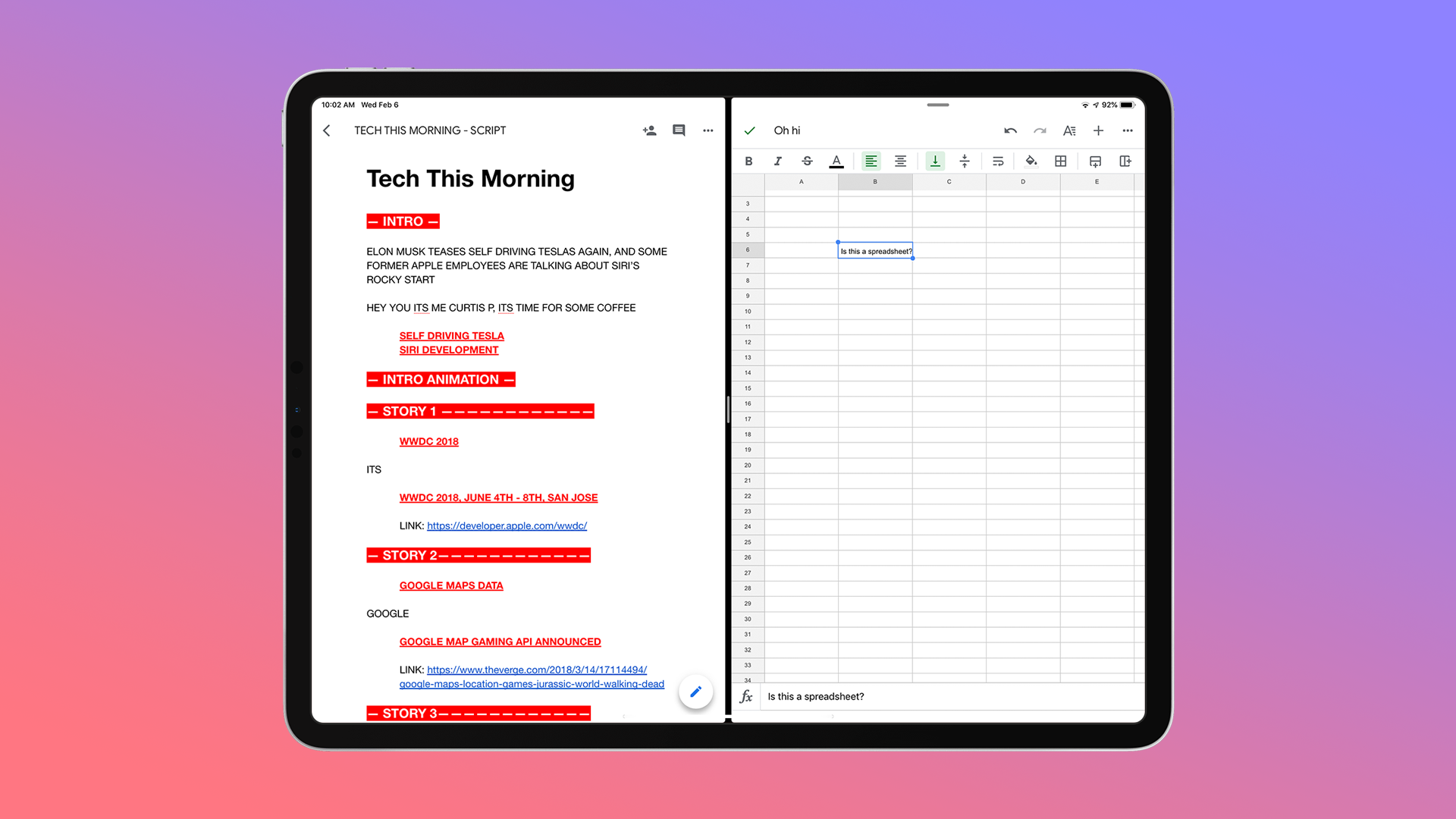The height and width of the screenshot is (819, 1456).
Task: Toggle strikethrough formatting in Sheets
Action: [x=807, y=161]
